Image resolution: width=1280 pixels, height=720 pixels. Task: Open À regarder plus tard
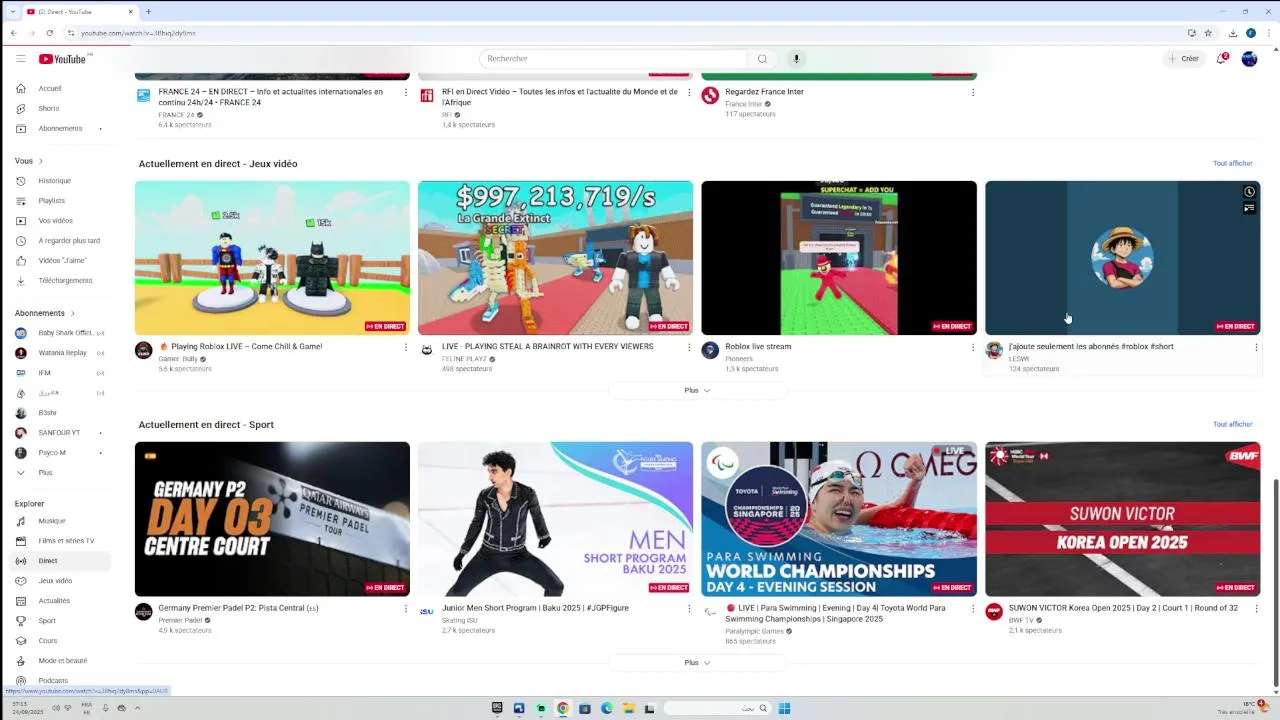pos(58,241)
